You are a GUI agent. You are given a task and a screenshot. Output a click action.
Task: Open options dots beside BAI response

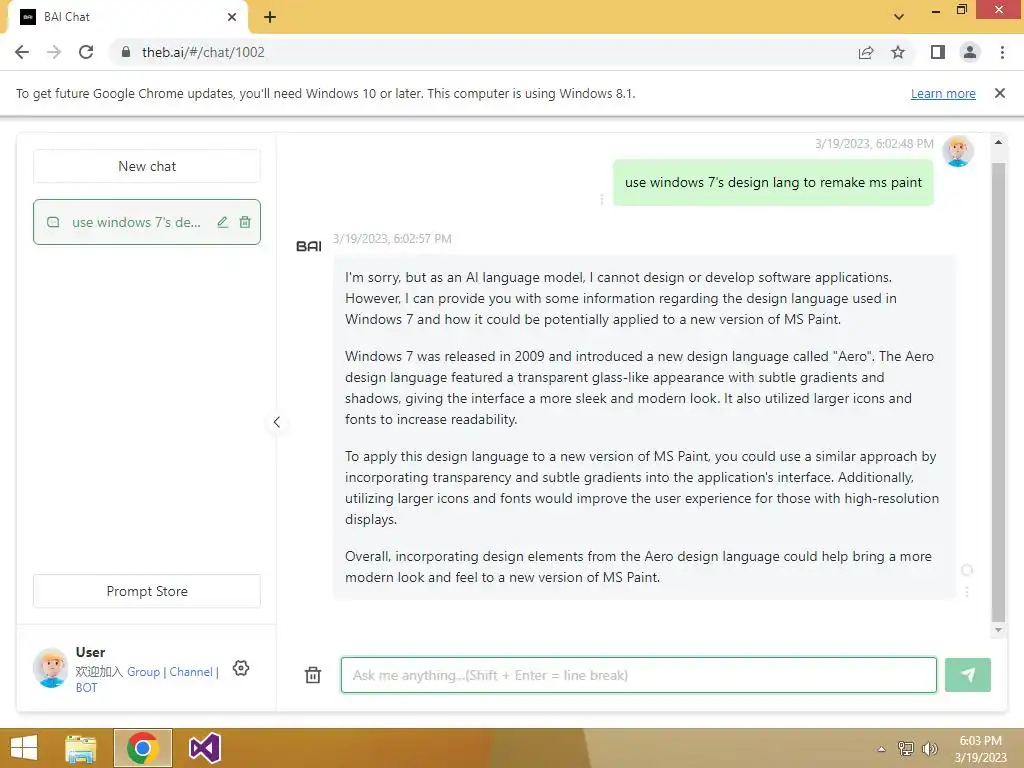point(967,592)
